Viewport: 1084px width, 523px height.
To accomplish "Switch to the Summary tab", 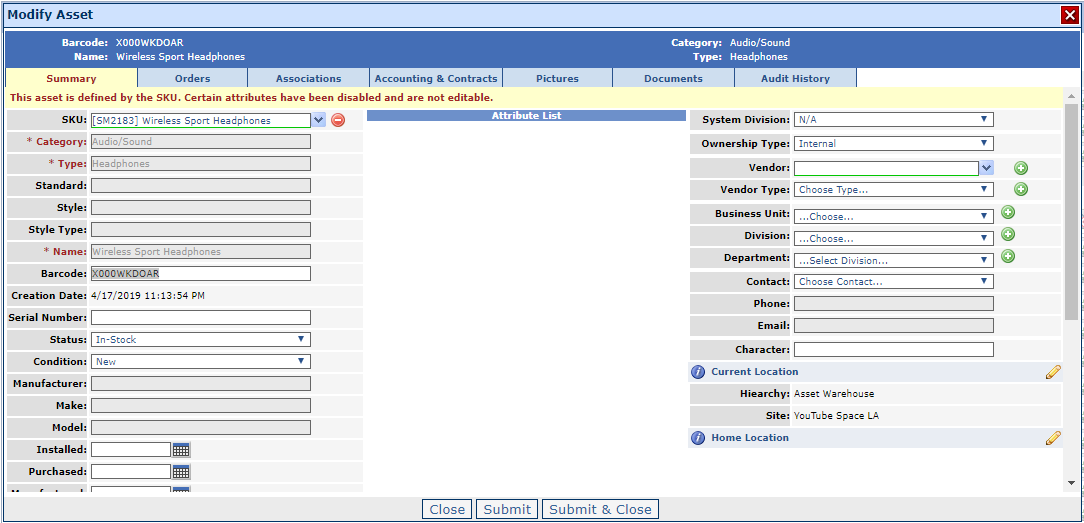I will point(71,78).
